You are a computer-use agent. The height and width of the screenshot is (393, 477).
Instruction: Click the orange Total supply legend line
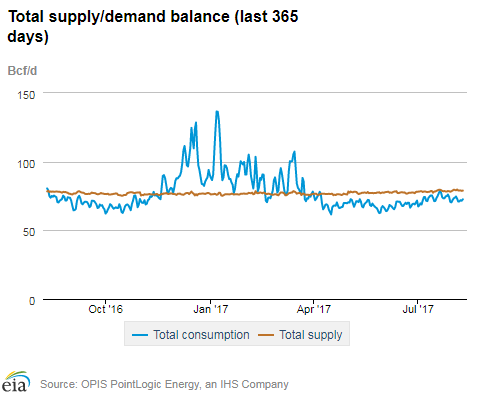click(x=266, y=335)
